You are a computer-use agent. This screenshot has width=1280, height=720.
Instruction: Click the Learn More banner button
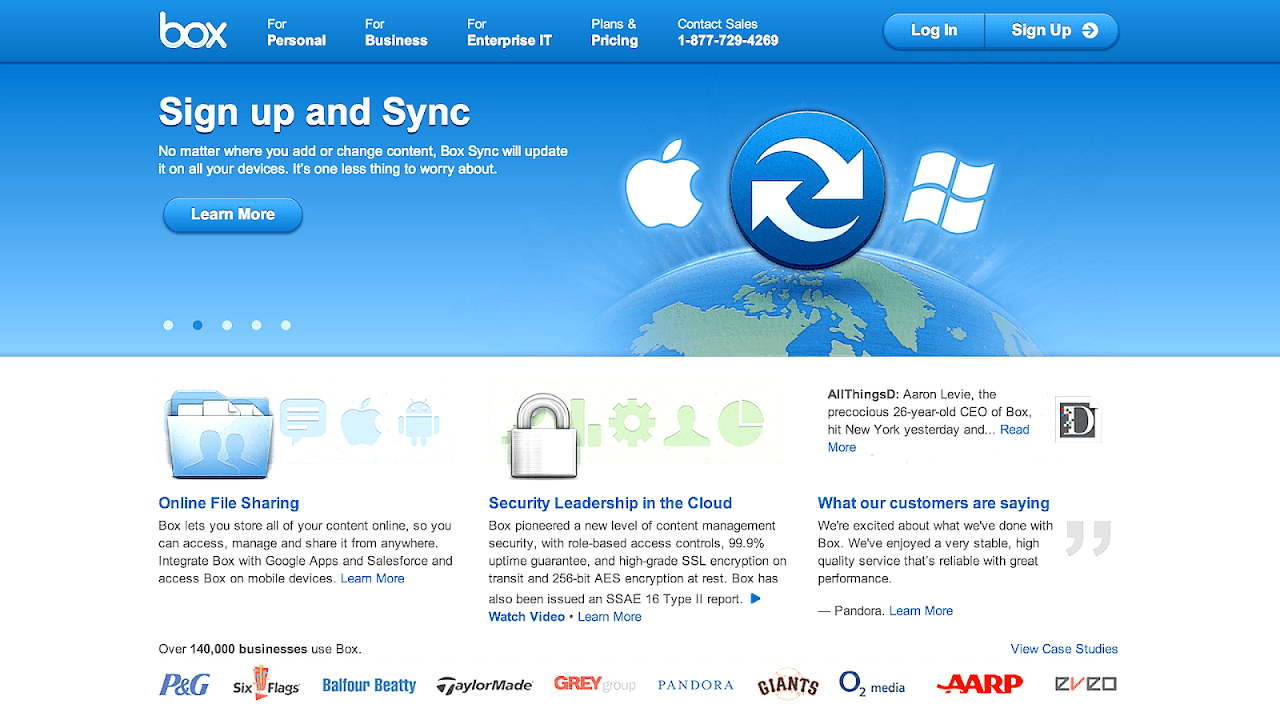(x=233, y=214)
